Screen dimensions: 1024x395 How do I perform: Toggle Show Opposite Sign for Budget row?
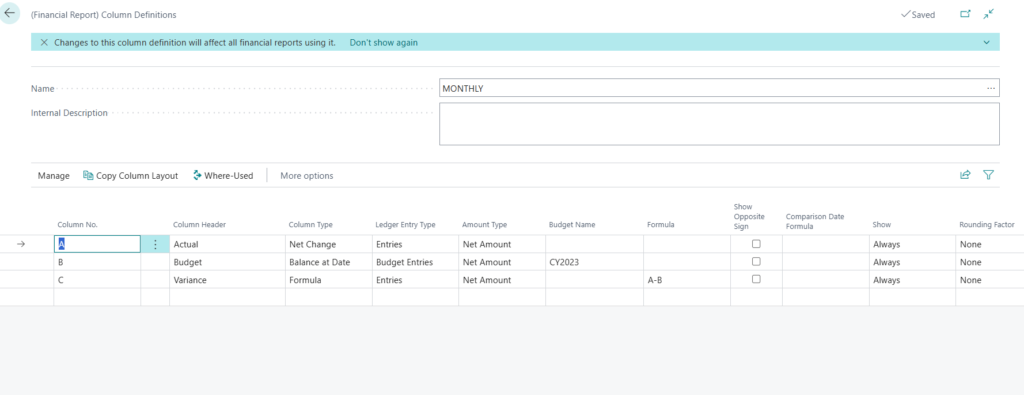click(x=756, y=261)
